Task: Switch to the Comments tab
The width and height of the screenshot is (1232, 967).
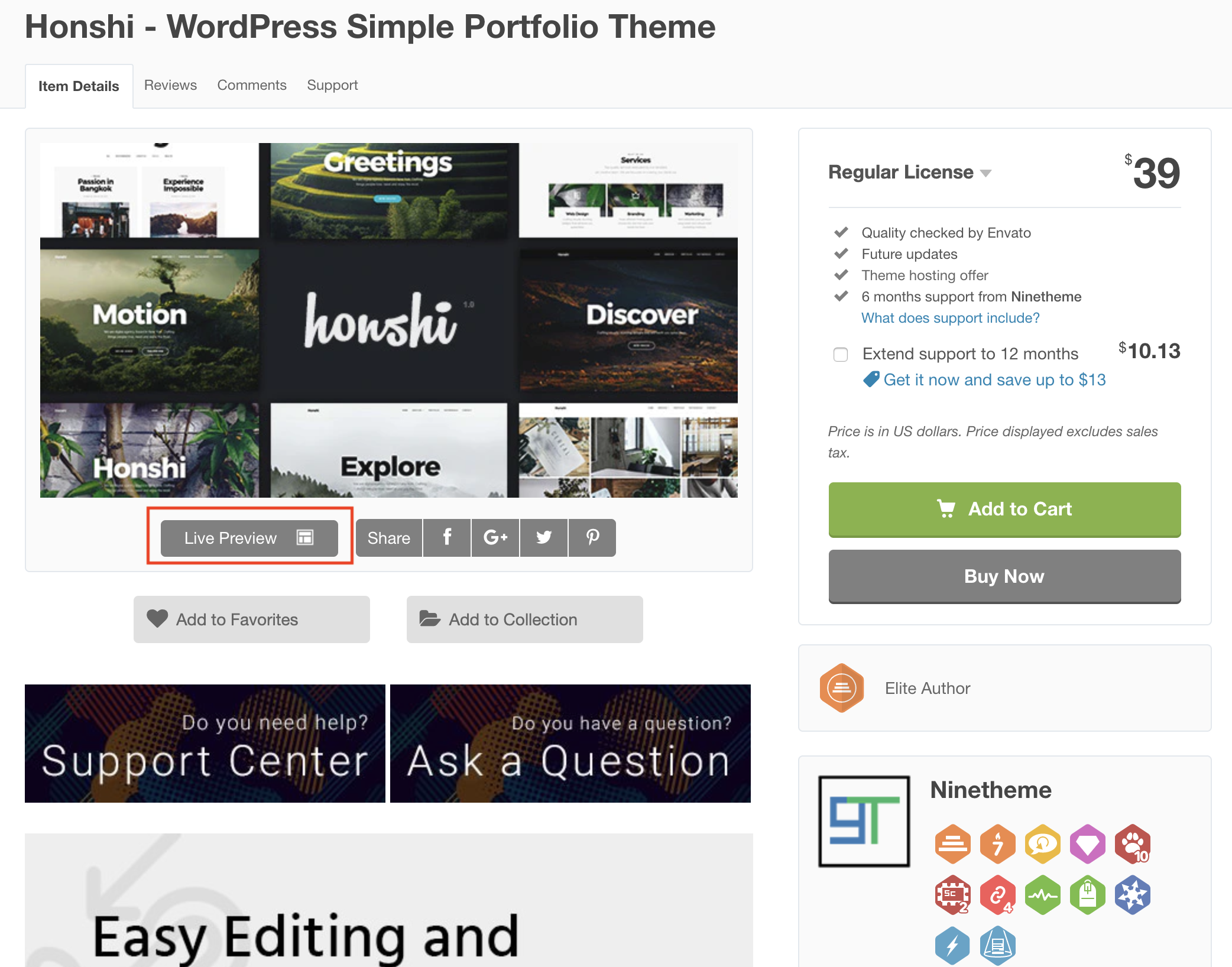Action: coord(252,85)
